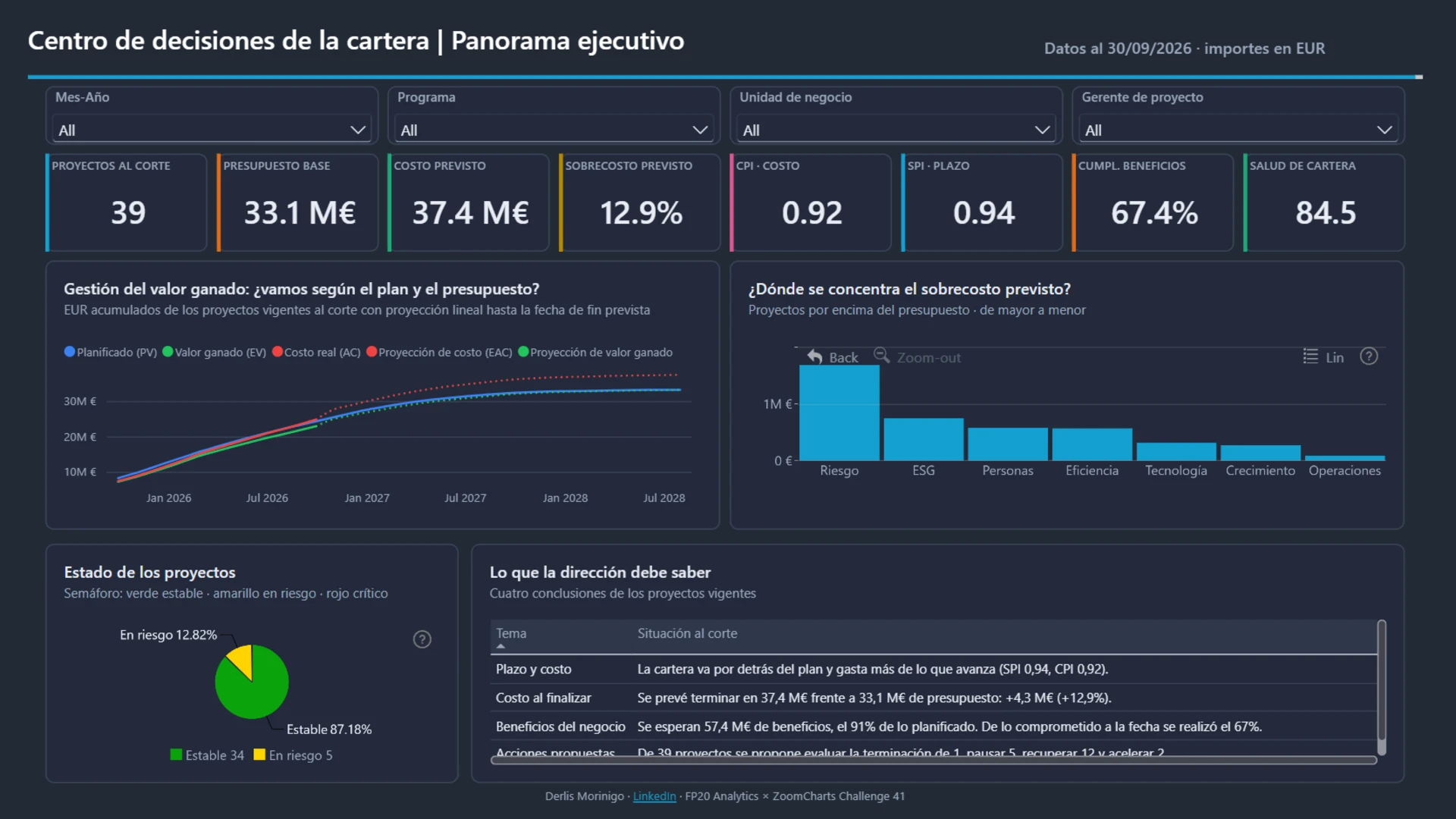Select the ESG bar
1456x819 pixels.
tap(924, 439)
